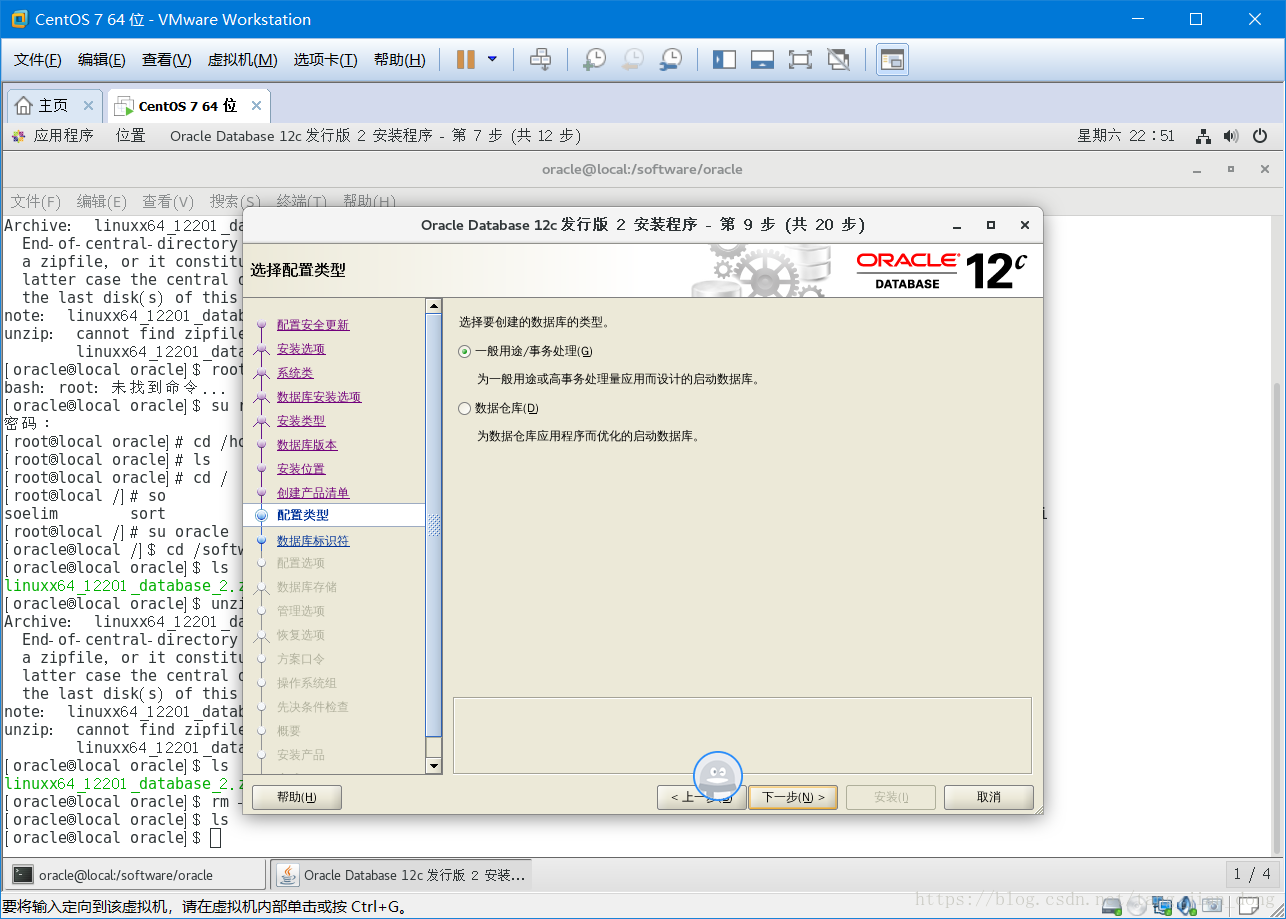Click the steps list scroll-up arrow
The width and height of the screenshot is (1286, 919).
point(433,306)
